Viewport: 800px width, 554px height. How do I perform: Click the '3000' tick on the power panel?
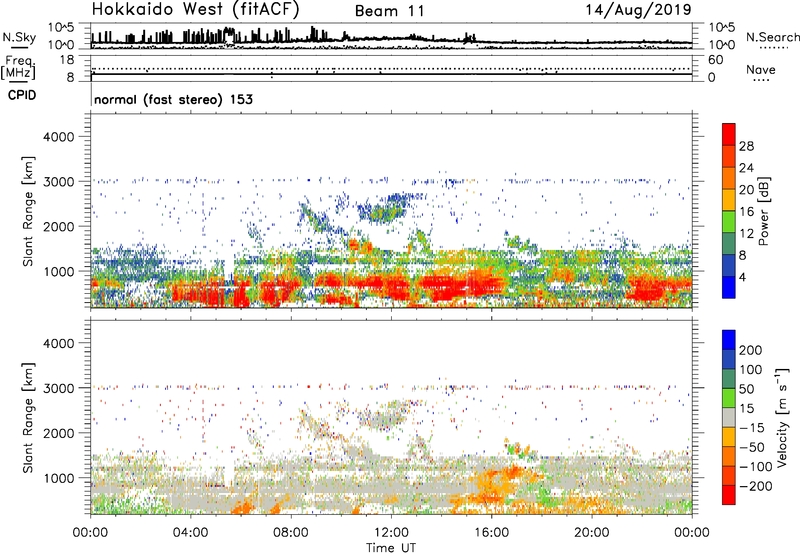(x=59, y=182)
